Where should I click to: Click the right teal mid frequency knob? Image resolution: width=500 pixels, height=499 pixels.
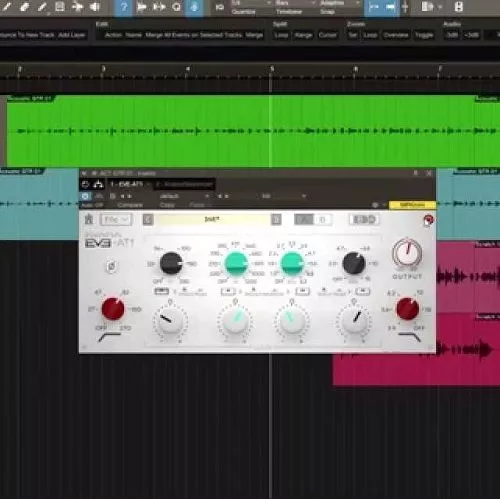(x=292, y=263)
